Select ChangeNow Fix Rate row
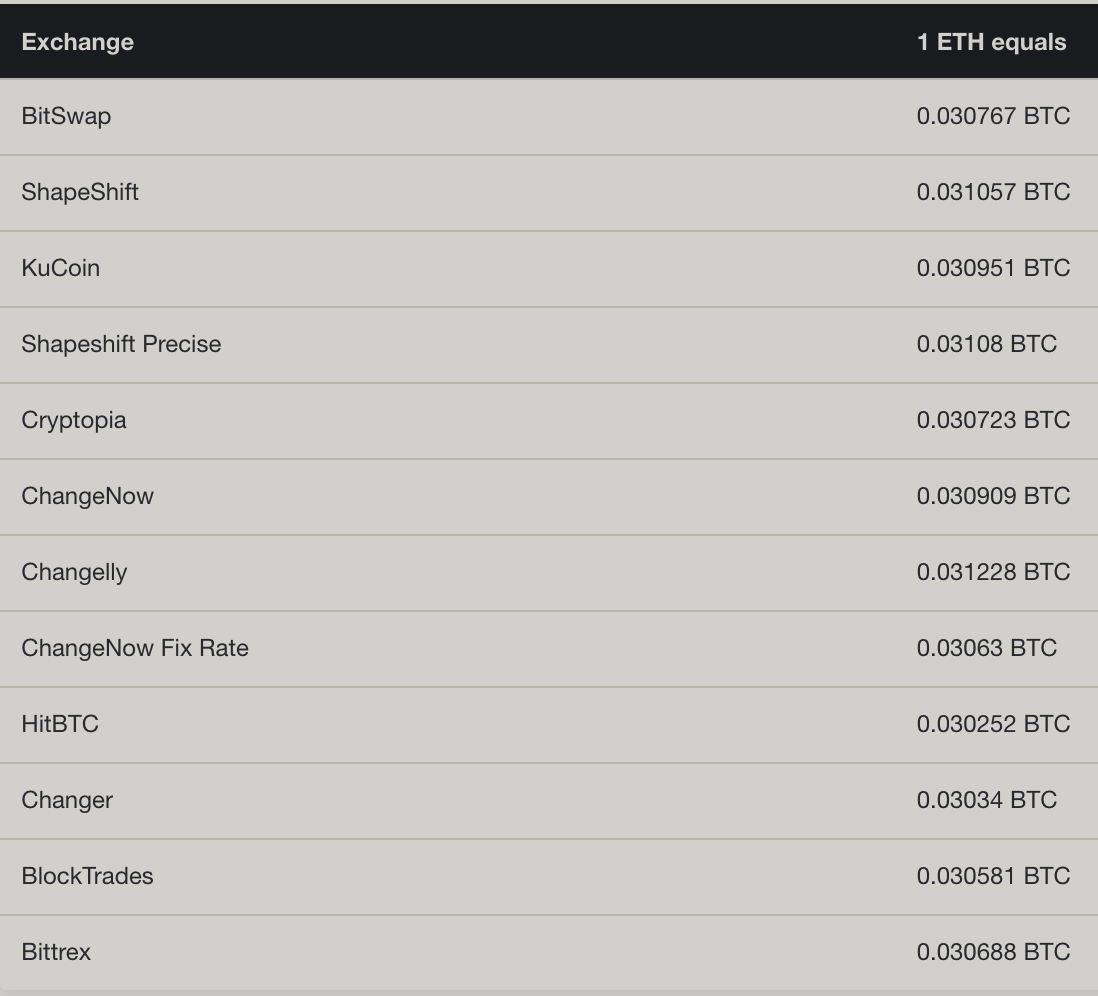Screen dimensions: 1098x996 point(549,649)
